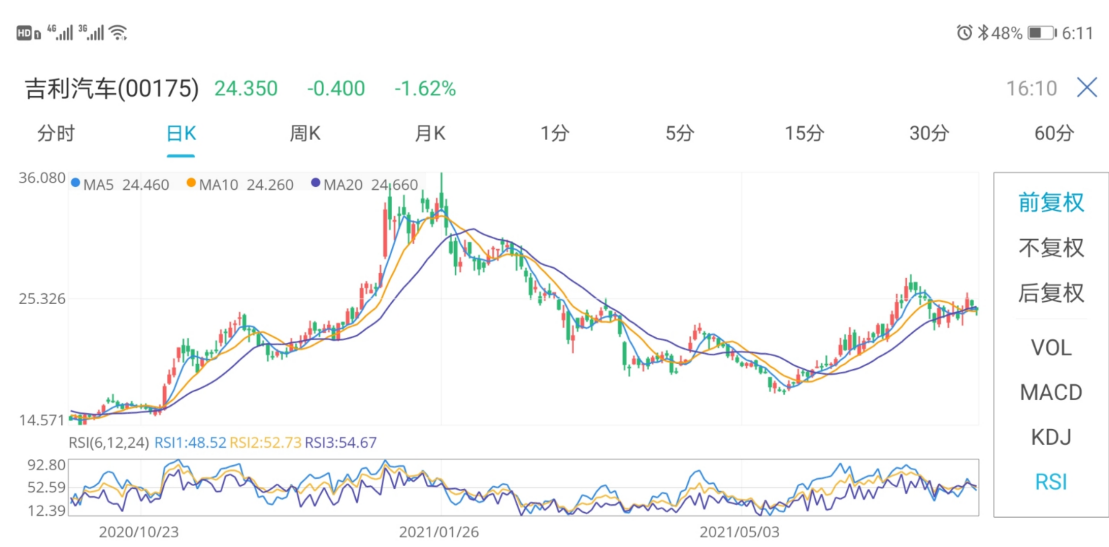
Task: Tap the 3G signal strength icon
Action: [91, 32]
